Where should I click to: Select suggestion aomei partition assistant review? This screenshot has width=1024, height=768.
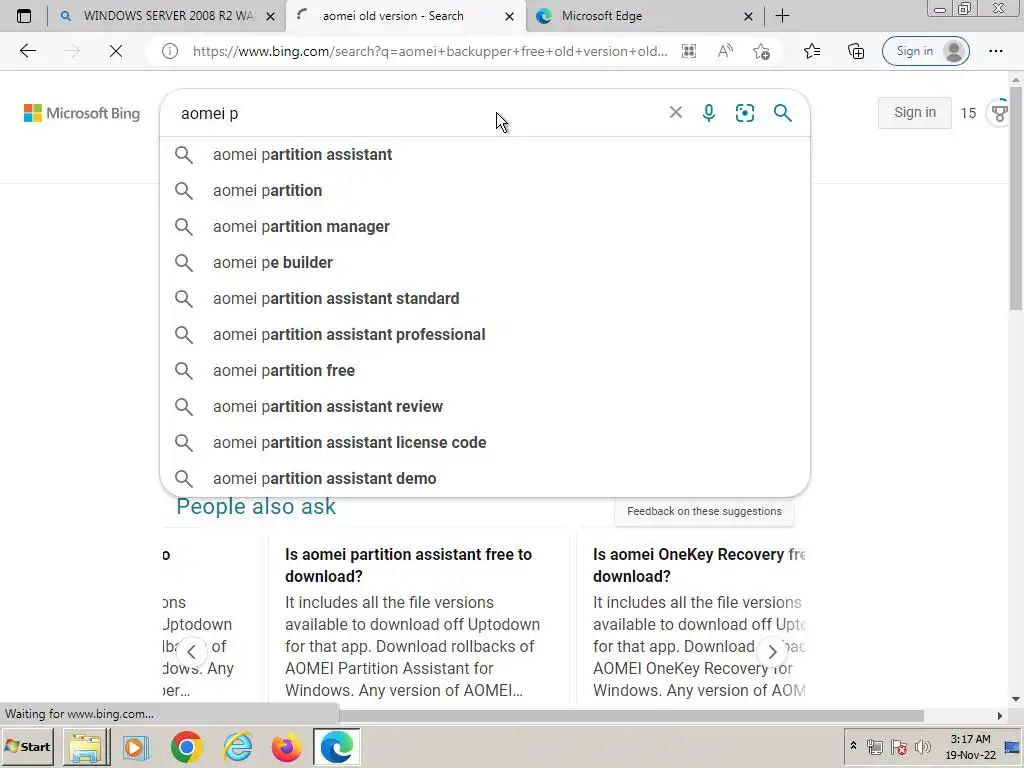coord(485,406)
